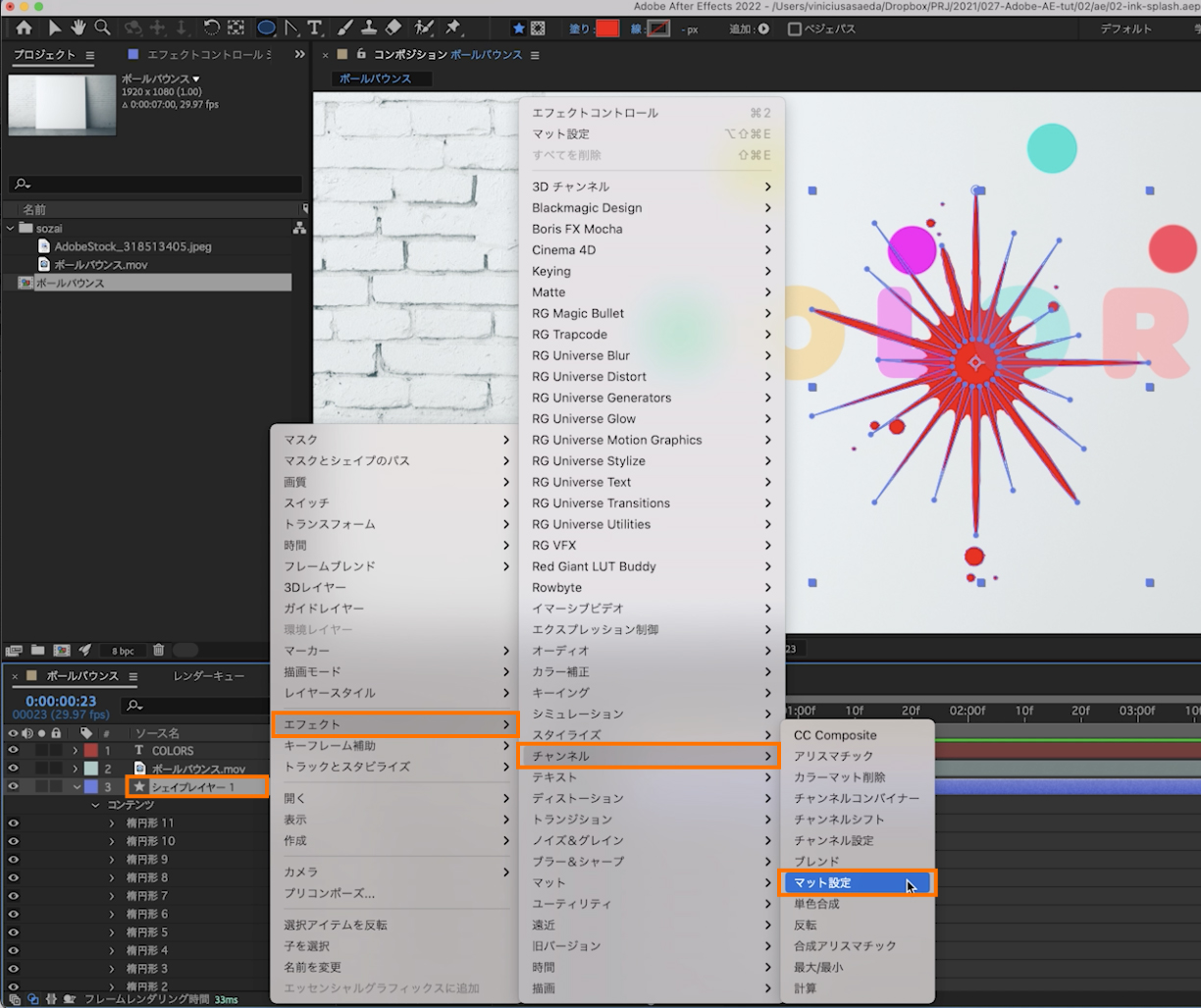Select the Pan Behind anchor point tool

point(236,28)
